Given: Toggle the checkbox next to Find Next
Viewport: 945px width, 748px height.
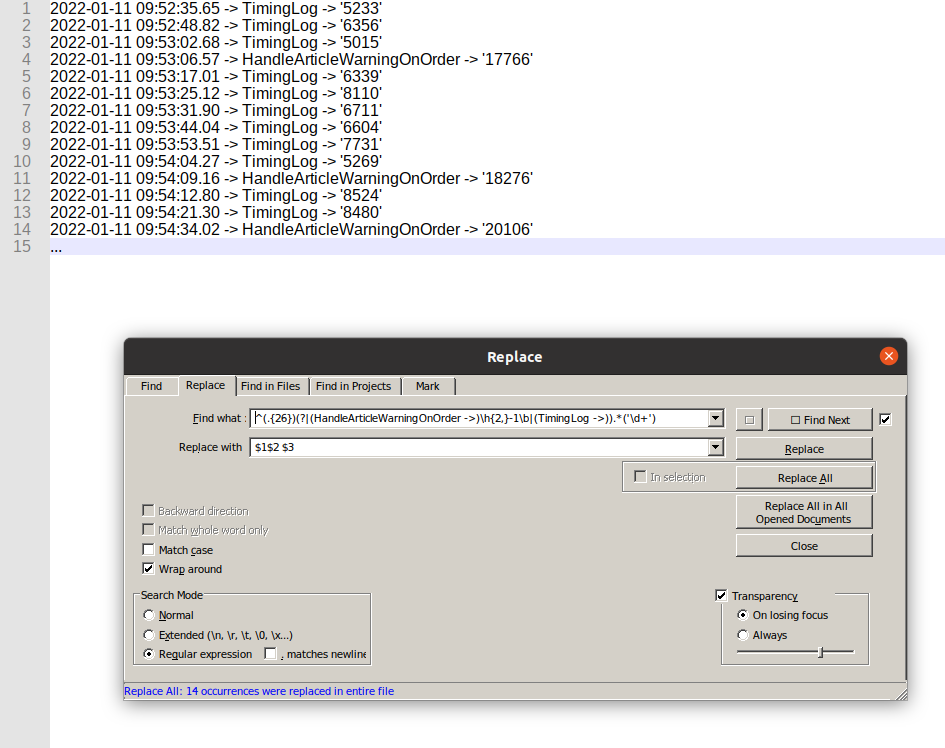Looking at the screenshot, I should coord(885,420).
